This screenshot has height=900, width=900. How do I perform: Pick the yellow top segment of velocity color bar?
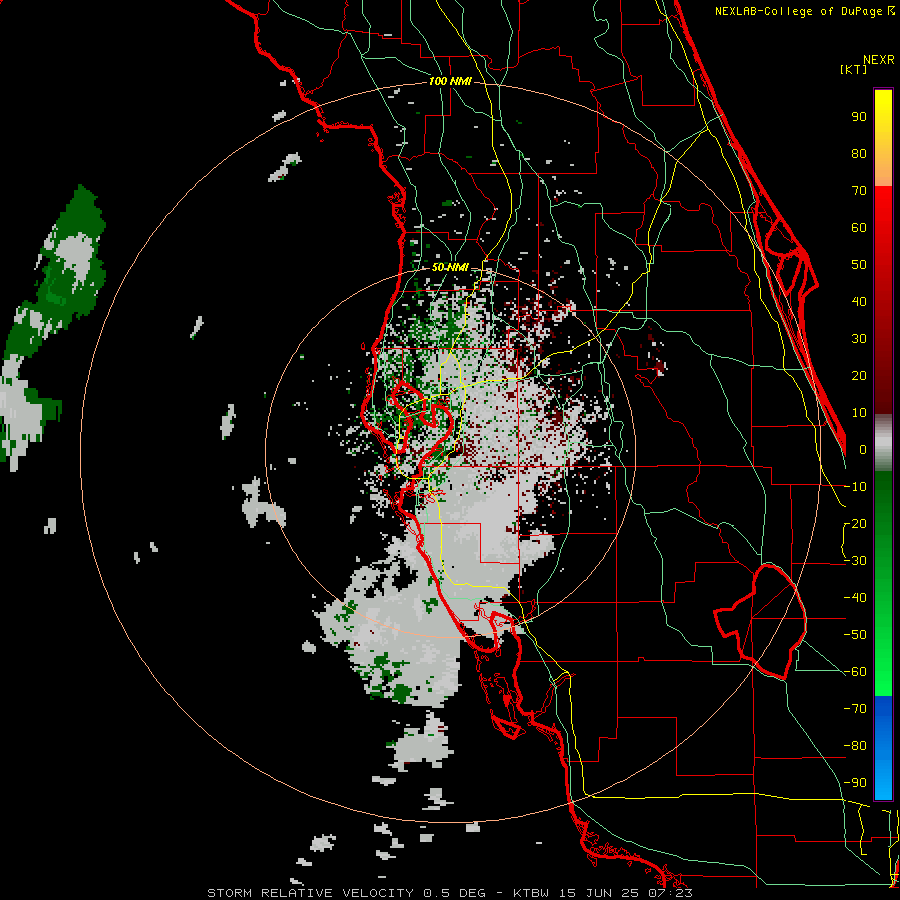click(x=883, y=138)
